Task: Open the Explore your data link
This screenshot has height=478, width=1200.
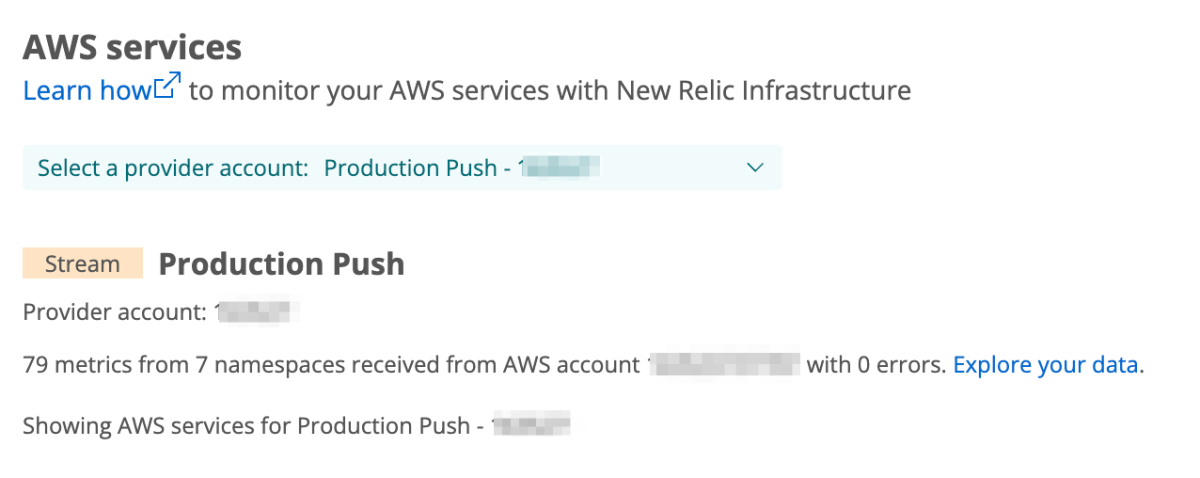Action: tap(1045, 365)
